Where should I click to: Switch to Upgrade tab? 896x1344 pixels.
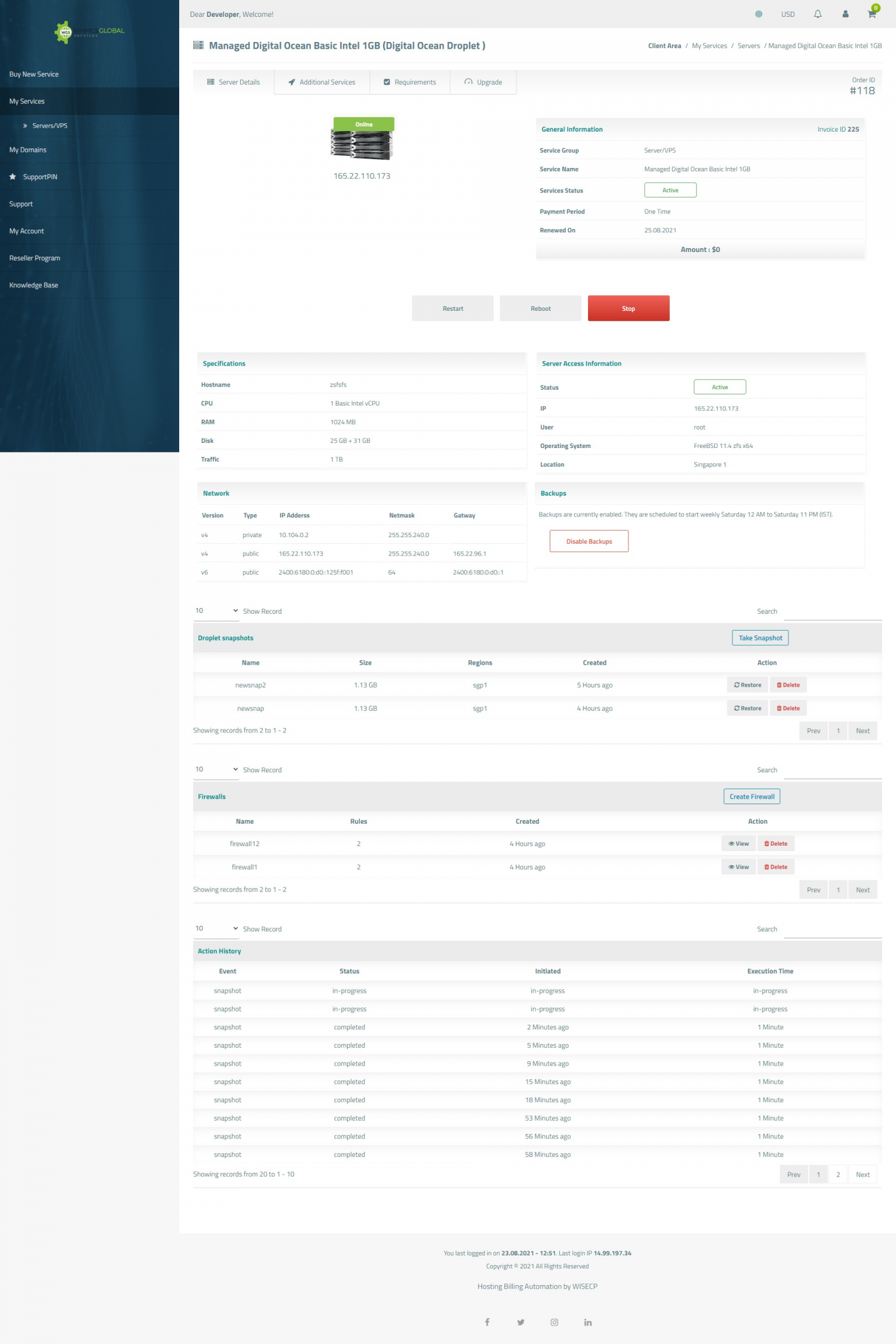[x=483, y=82]
